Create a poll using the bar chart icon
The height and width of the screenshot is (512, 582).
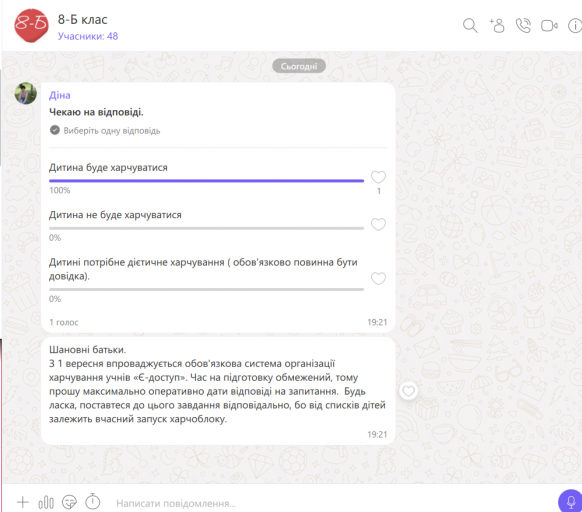(46, 502)
